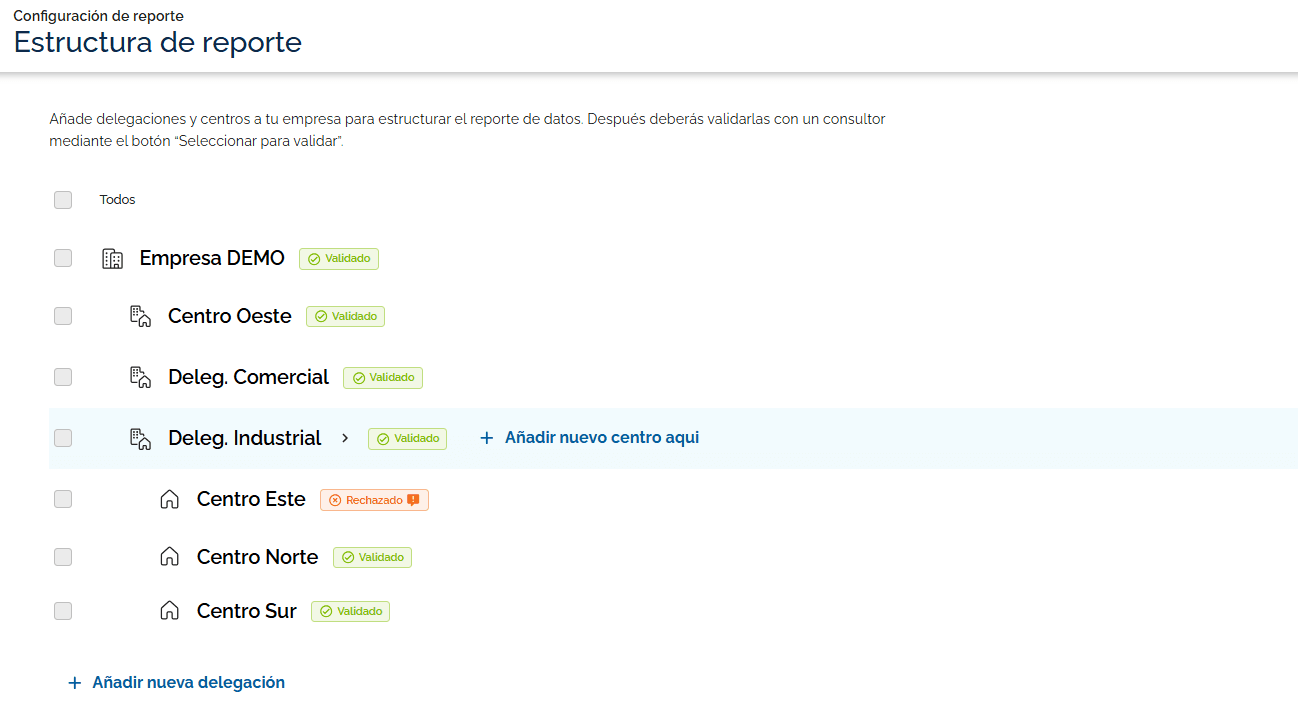Click the Validado badge next to Centro Norte
Image resolution: width=1298 pixels, height=710 pixels.
click(372, 558)
